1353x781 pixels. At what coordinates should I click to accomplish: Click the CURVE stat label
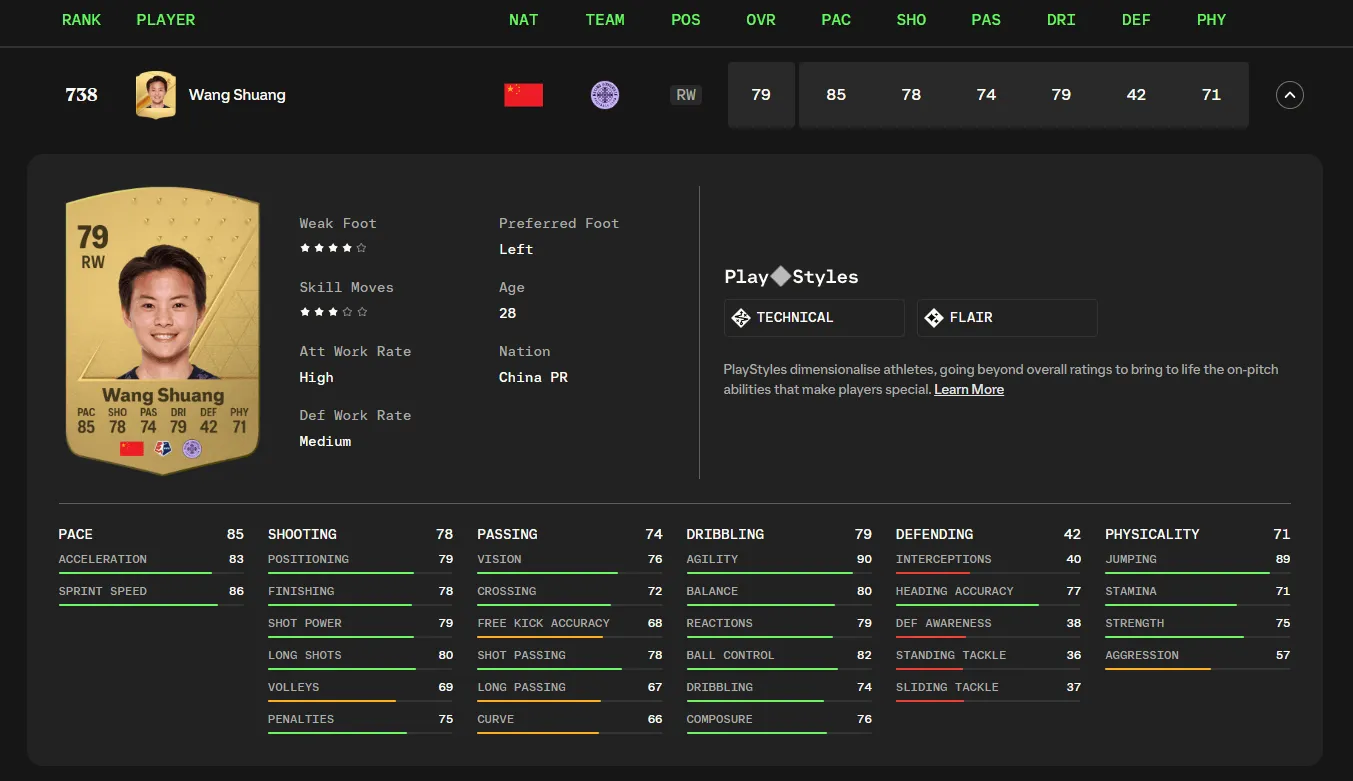tap(496, 719)
